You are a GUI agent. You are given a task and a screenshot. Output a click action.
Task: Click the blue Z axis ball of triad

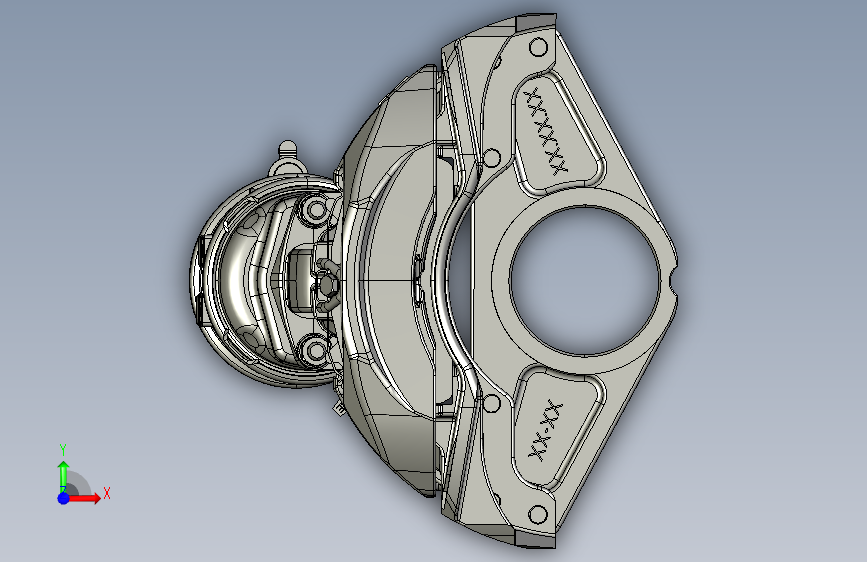[x=63, y=498]
